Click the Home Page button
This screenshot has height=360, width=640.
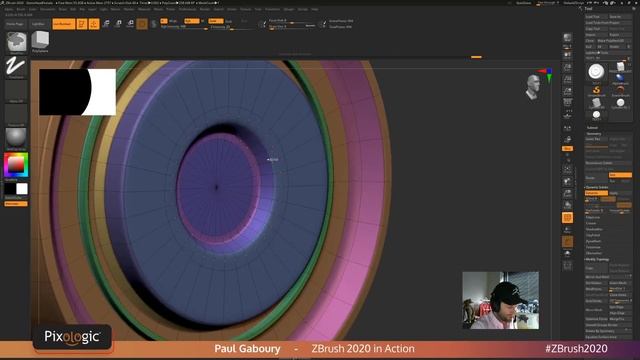pos(15,24)
